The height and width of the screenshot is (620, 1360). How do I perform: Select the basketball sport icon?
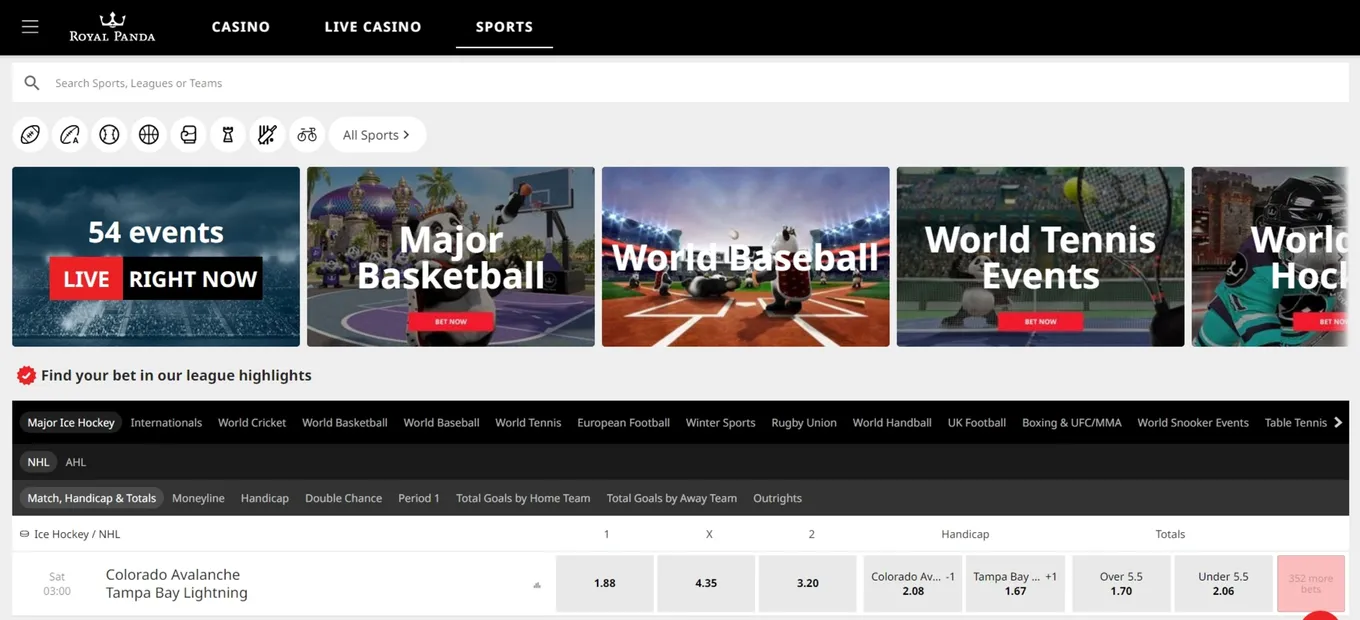tap(149, 134)
